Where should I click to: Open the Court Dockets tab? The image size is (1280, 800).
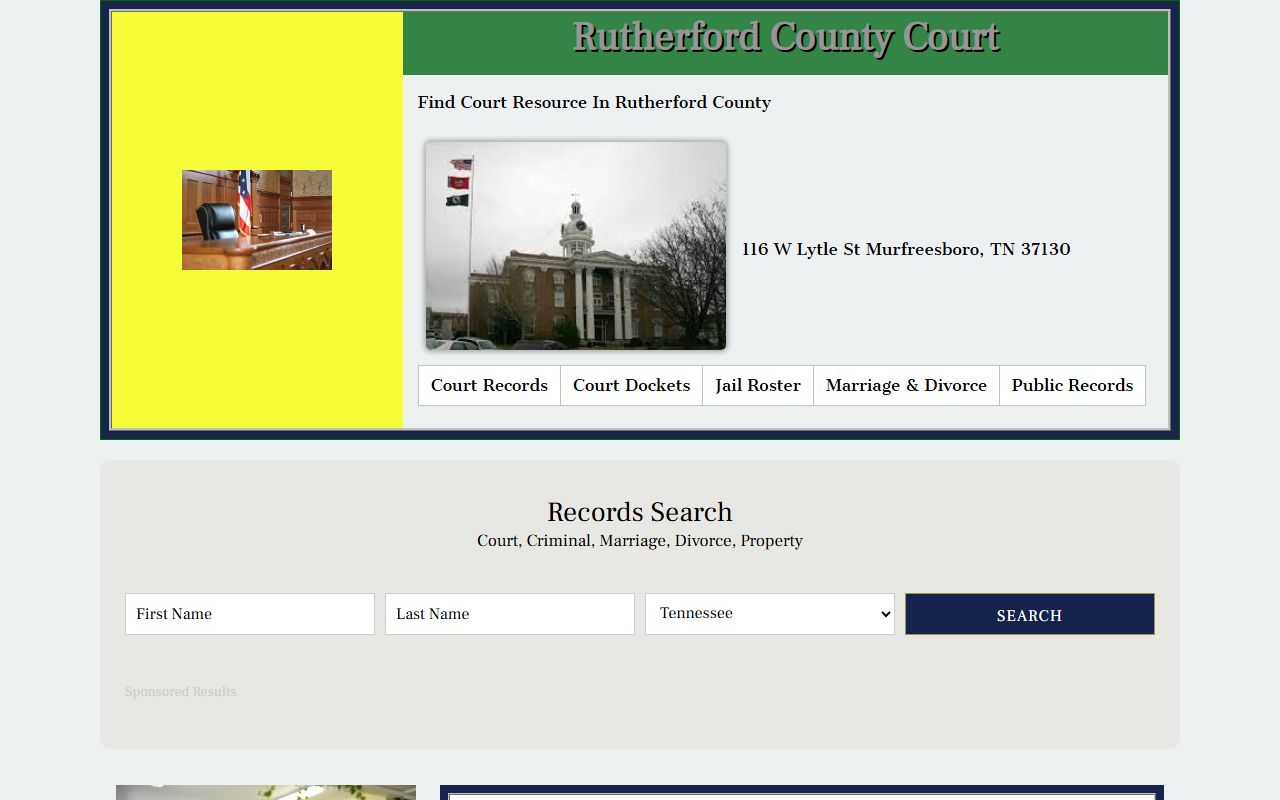point(631,385)
